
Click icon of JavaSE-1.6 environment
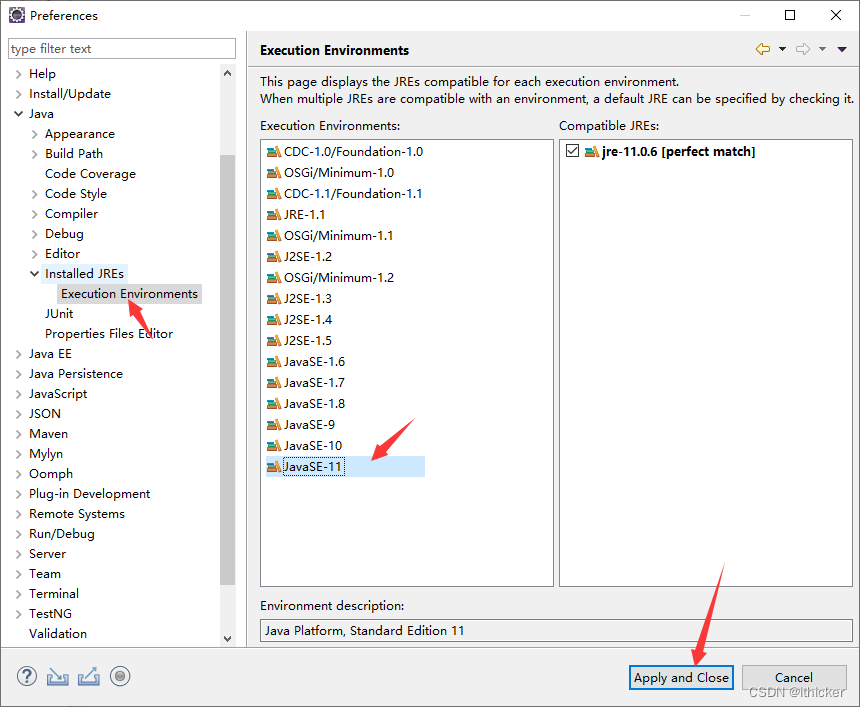pos(274,362)
